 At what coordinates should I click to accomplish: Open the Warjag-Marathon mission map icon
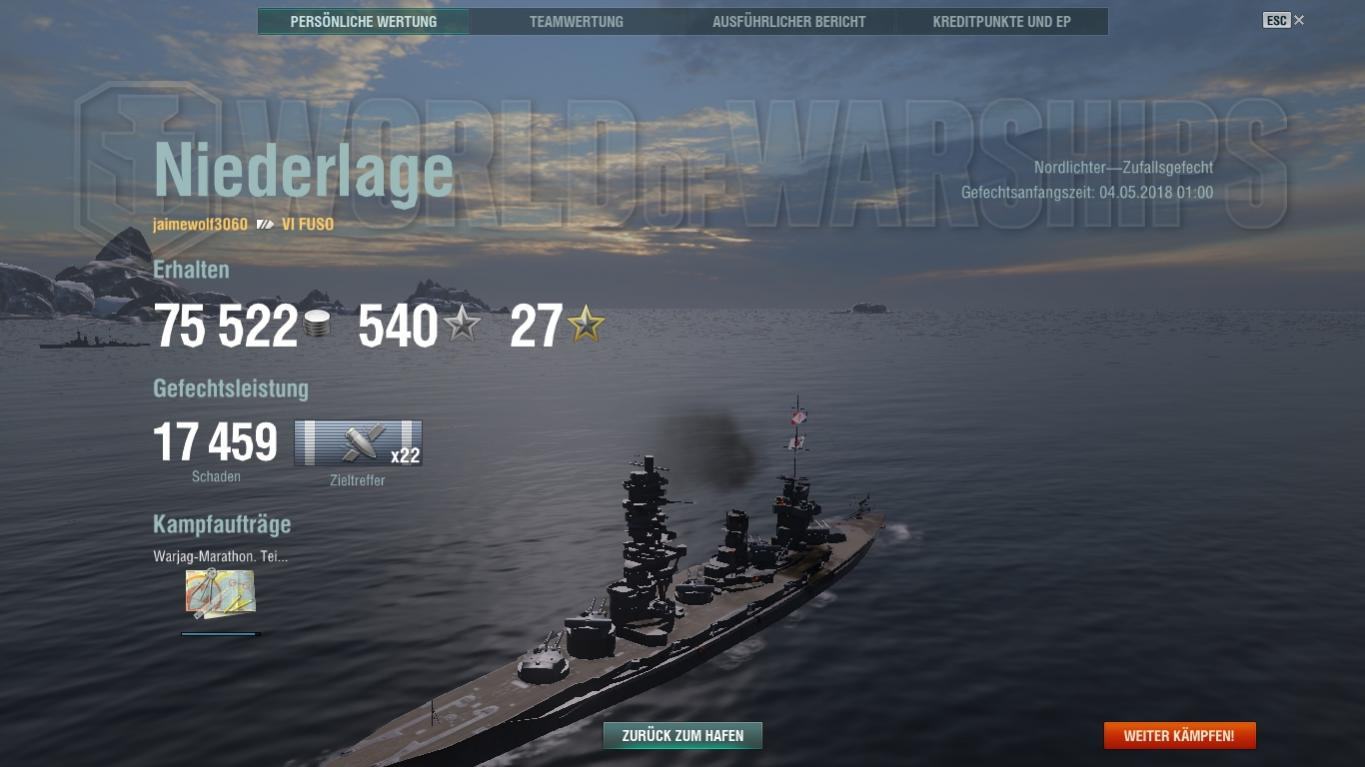(220, 594)
